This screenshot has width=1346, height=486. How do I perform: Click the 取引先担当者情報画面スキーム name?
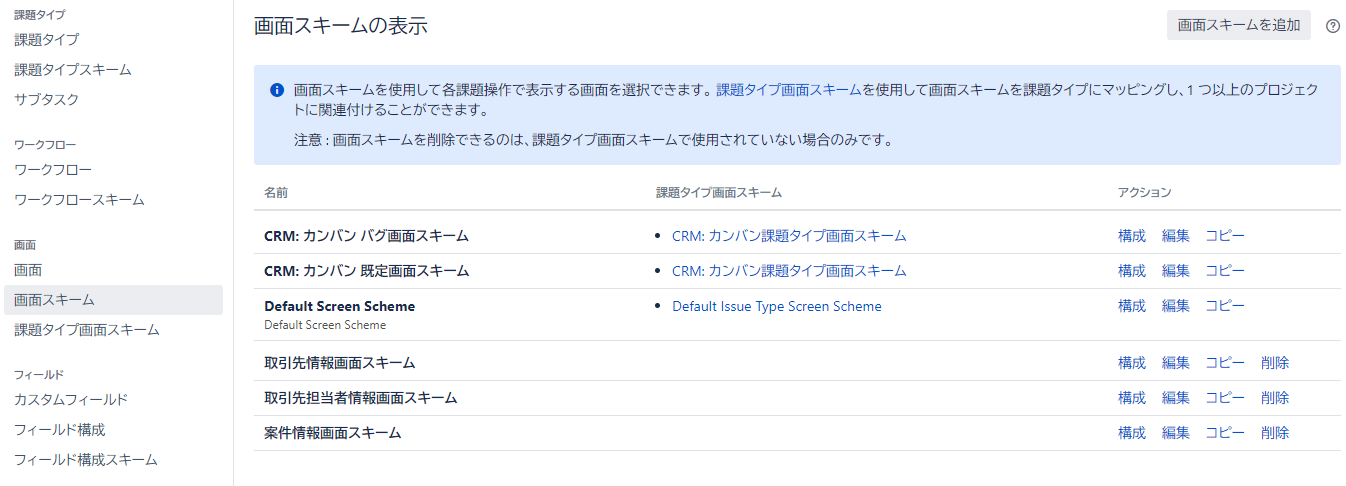pos(360,398)
